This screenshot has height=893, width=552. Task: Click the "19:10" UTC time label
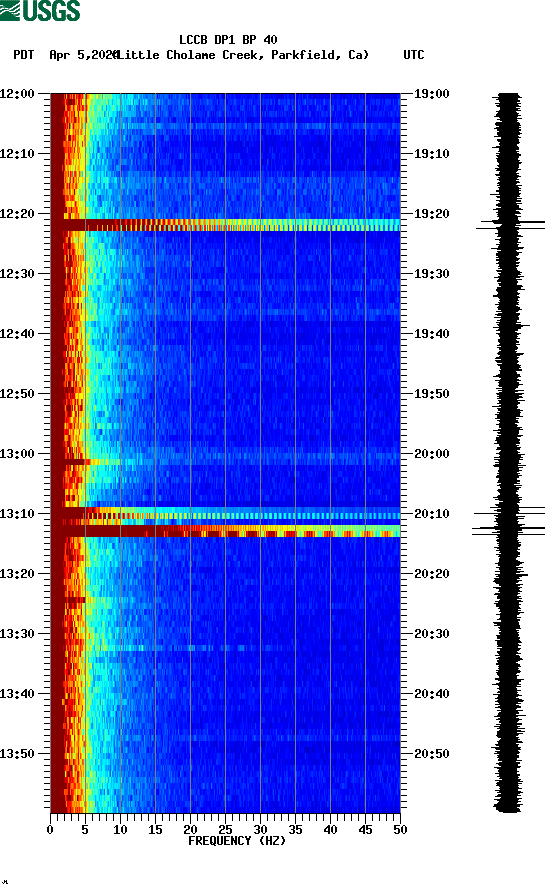click(x=432, y=154)
